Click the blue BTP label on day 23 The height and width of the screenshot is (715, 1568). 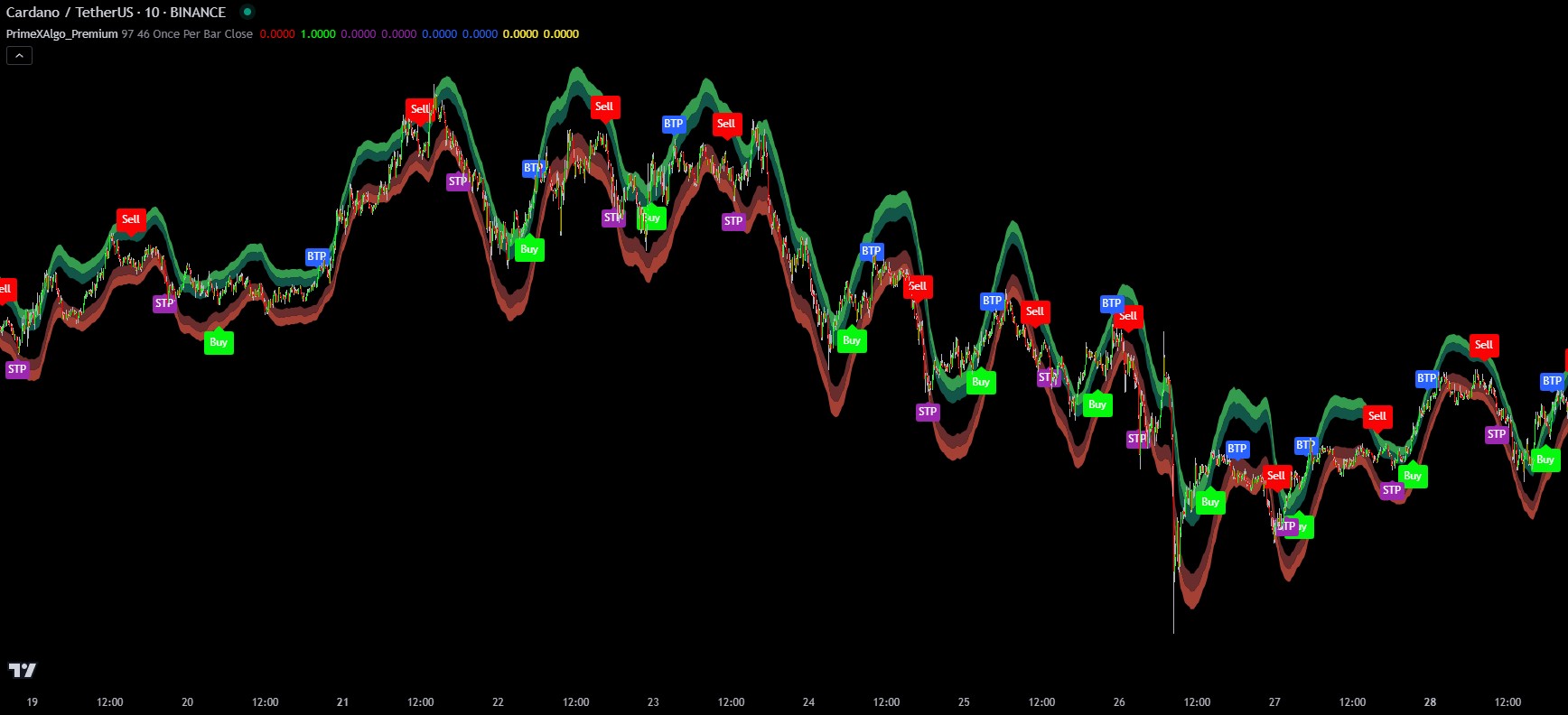pyautogui.click(x=674, y=124)
